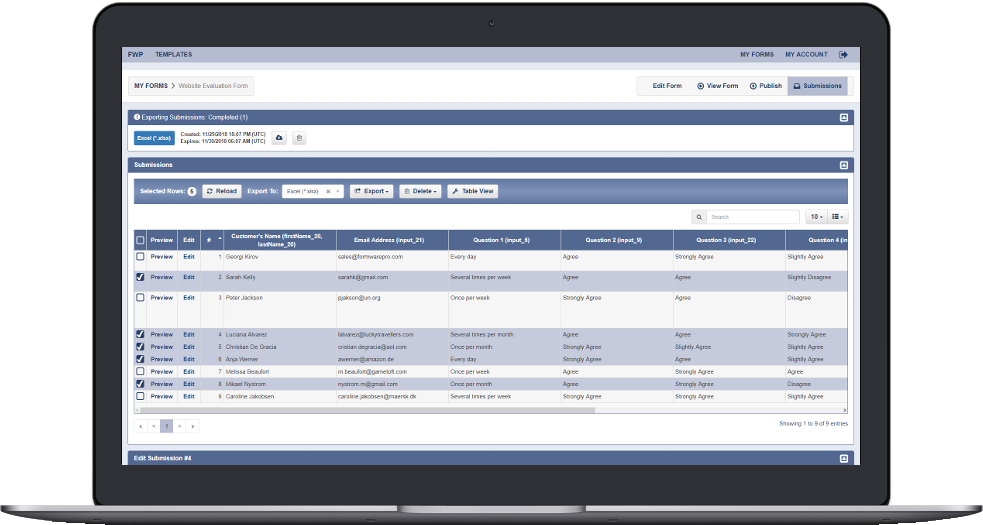The image size is (983, 525).
Task: Delete the export using the trash icon
Action: (x=299, y=138)
